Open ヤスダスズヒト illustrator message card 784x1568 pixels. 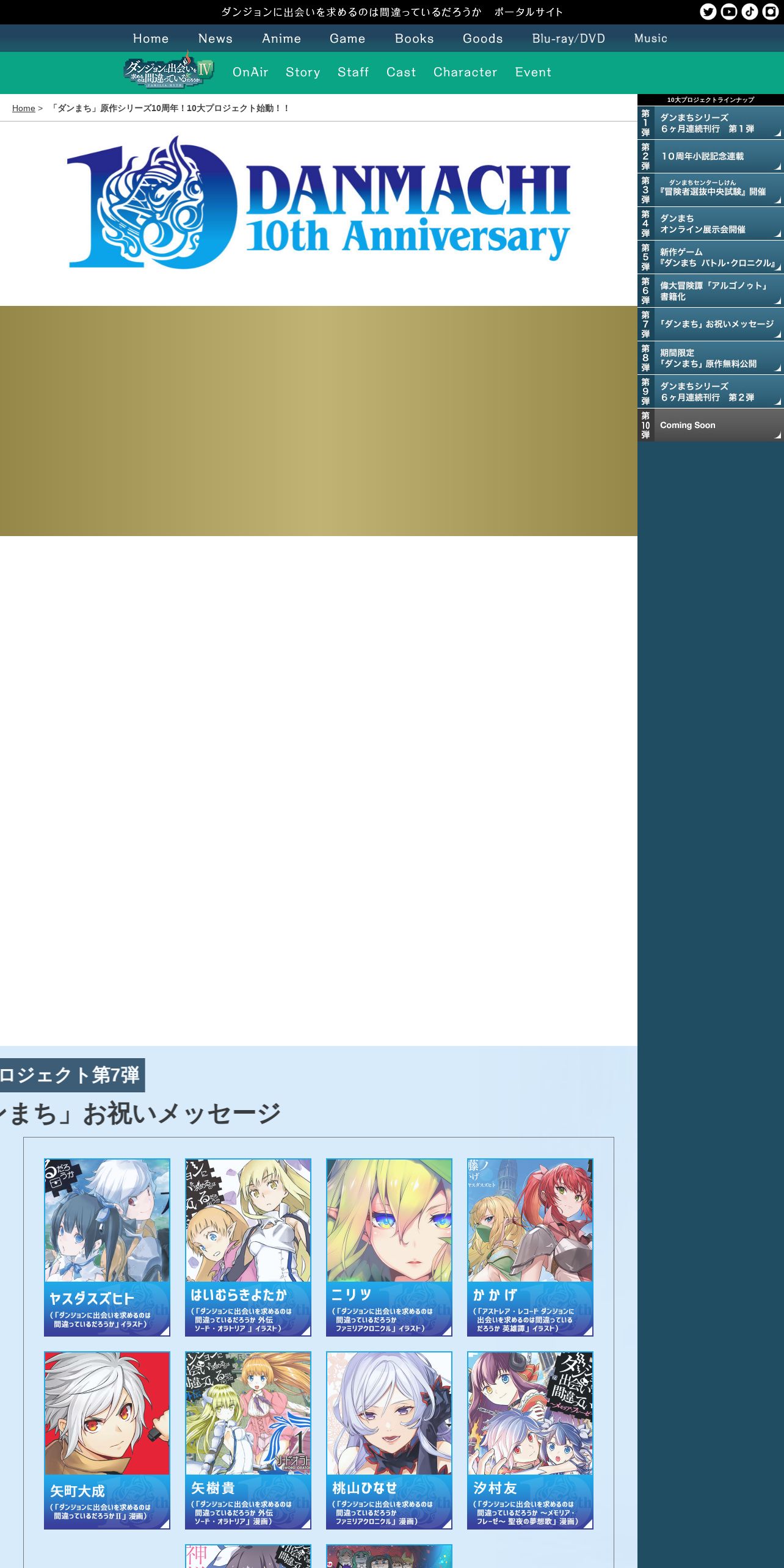(x=107, y=1247)
